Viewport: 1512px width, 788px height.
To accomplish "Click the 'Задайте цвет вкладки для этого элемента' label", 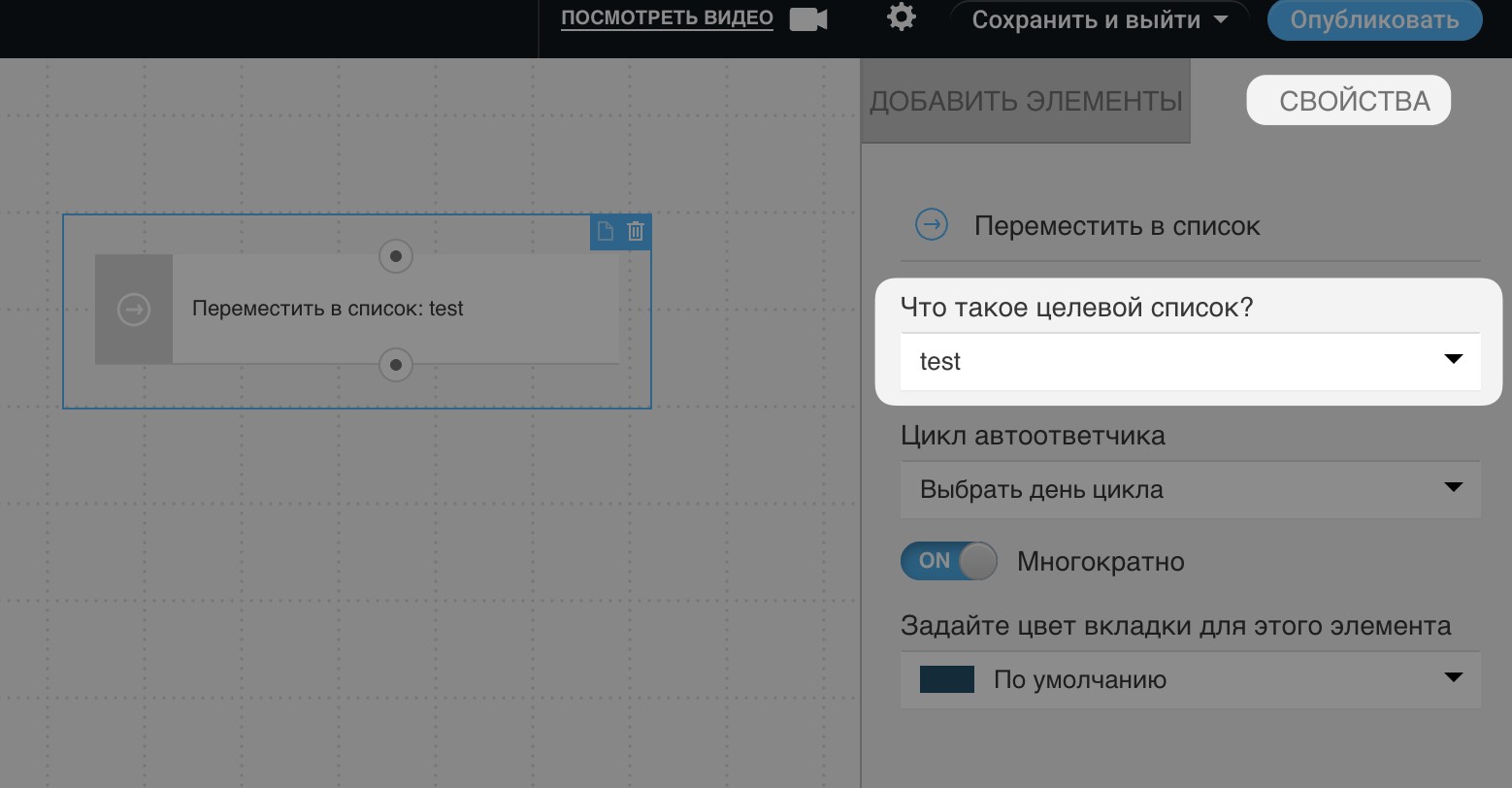I will 1176,625.
